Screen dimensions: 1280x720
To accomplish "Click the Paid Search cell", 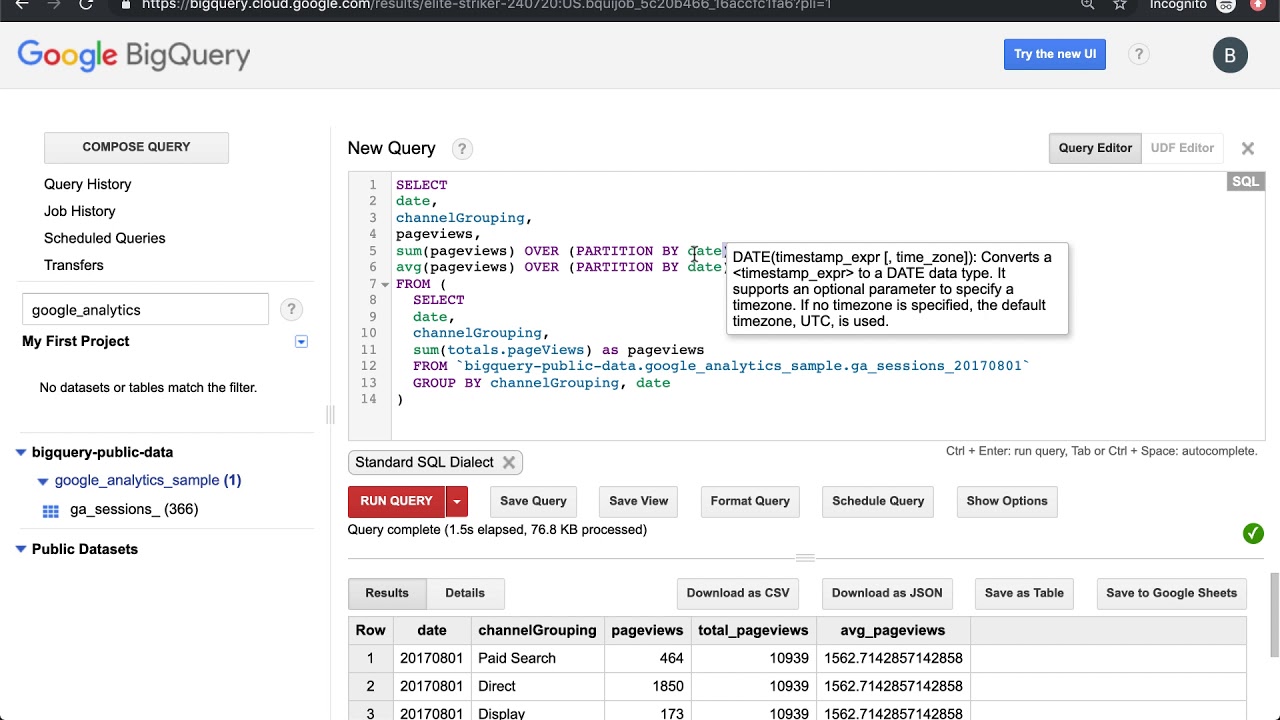I will (537, 659).
